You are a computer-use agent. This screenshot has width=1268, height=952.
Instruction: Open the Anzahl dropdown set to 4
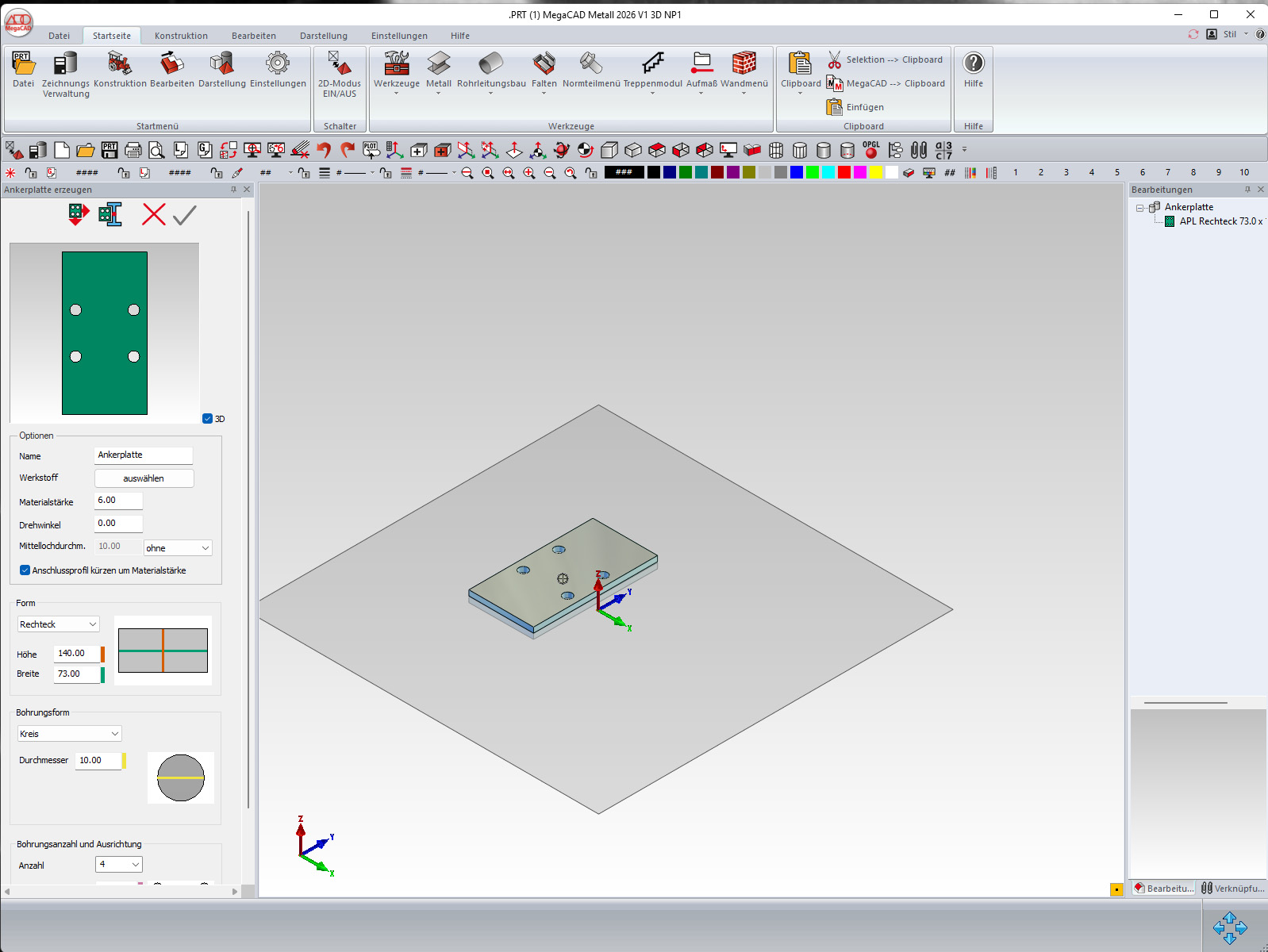pos(119,864)
